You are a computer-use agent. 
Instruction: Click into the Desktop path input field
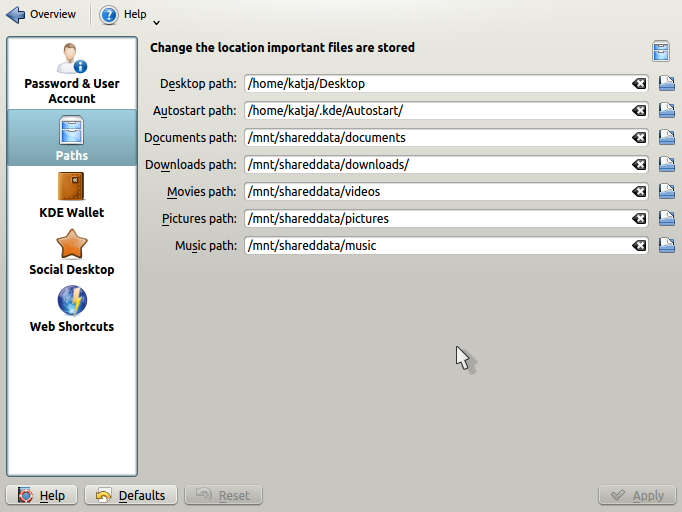[x=435, y=84]
